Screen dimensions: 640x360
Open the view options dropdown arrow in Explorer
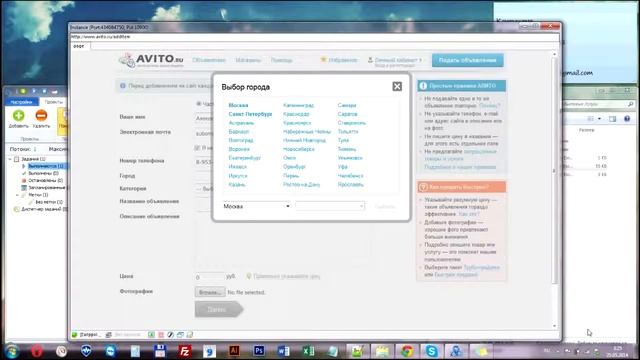(x=599, y=119)
